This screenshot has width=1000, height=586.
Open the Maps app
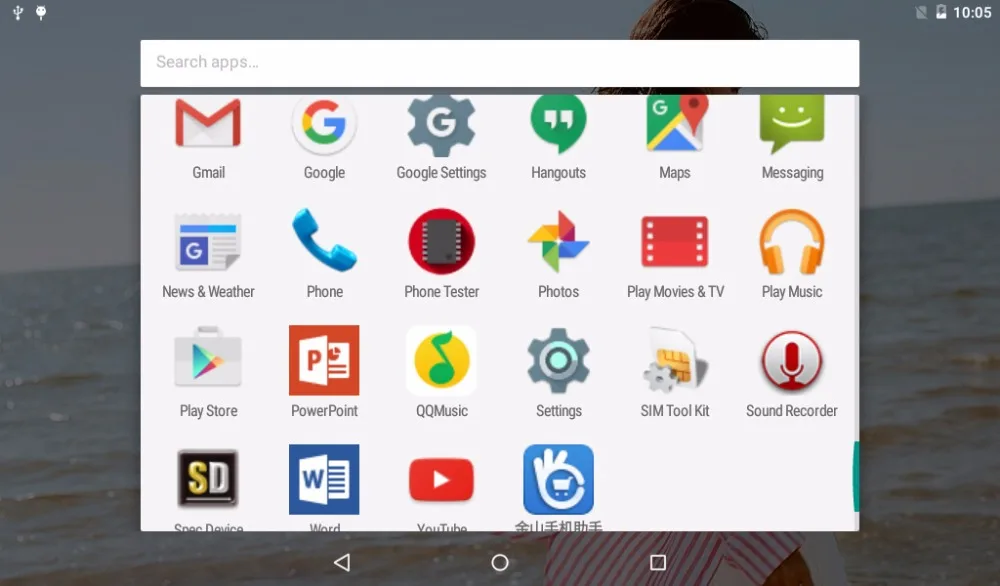tap(675, 123)
